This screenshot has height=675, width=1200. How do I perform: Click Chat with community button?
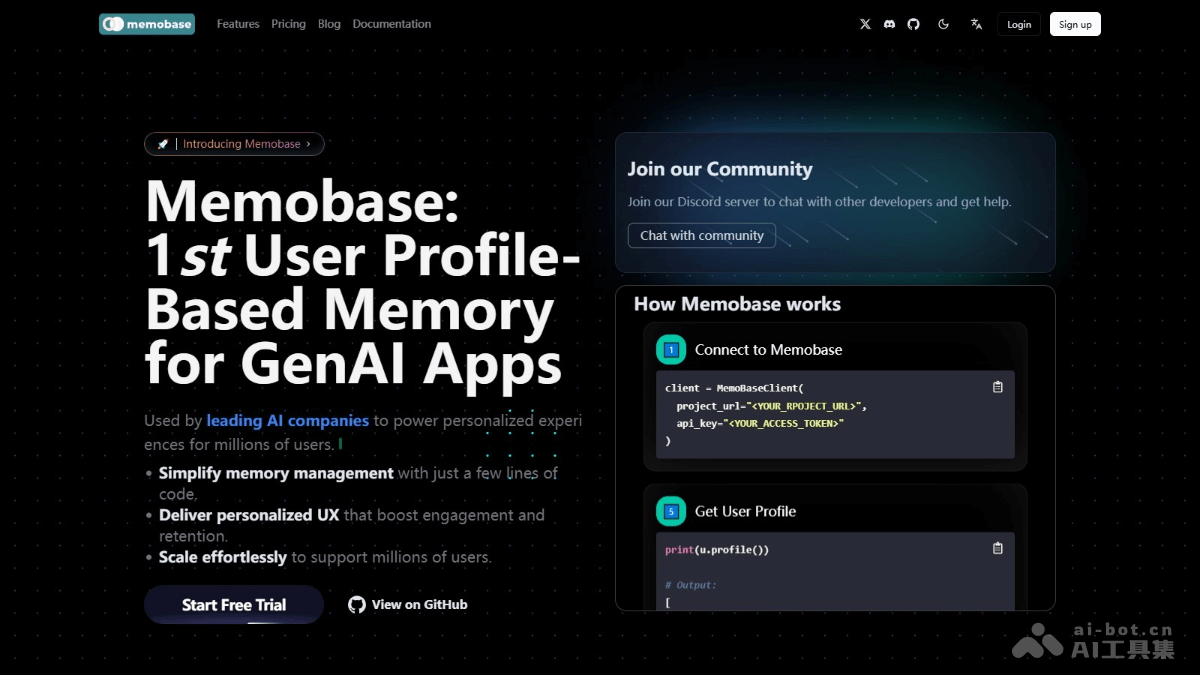click(701, 235)
